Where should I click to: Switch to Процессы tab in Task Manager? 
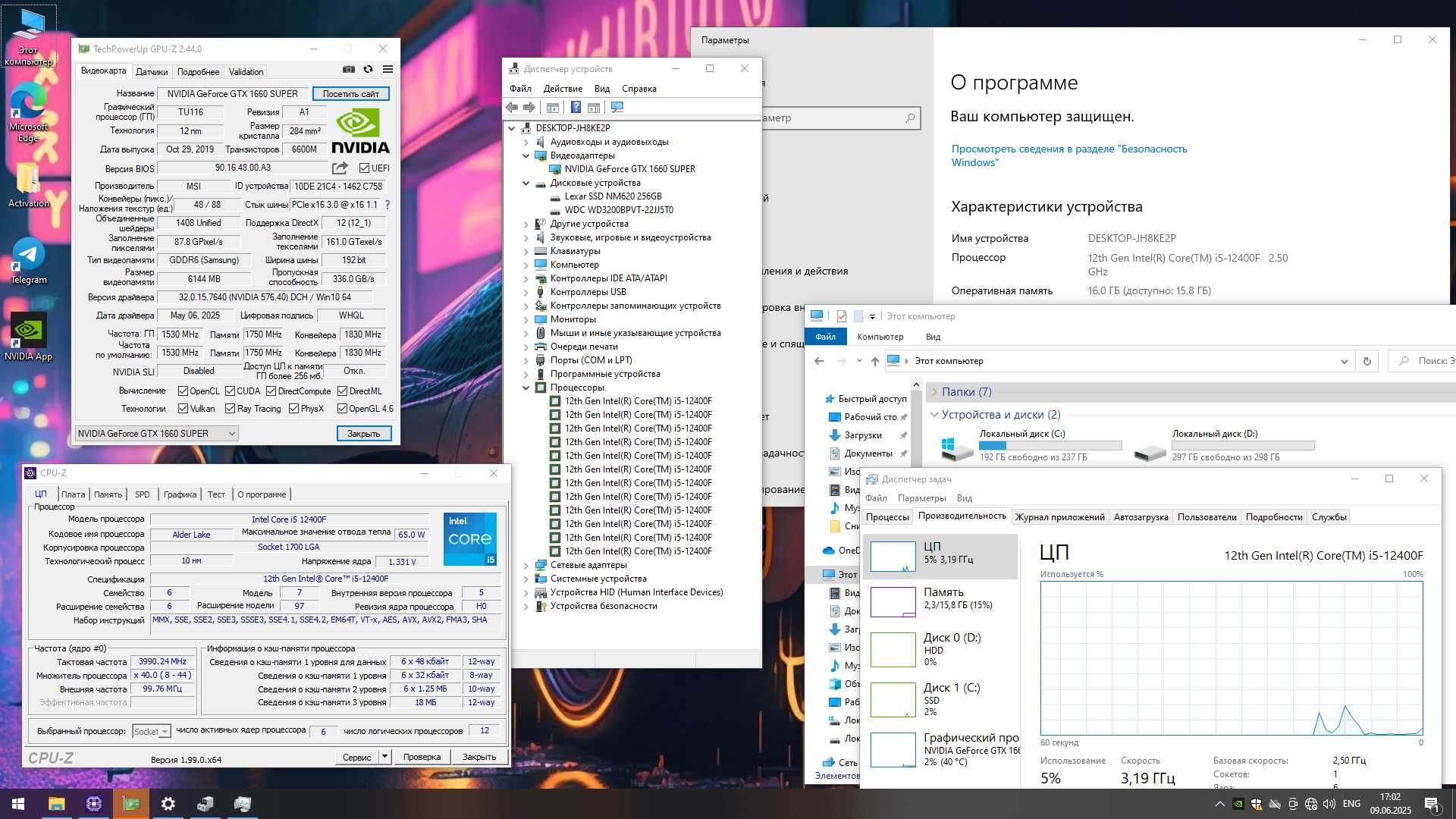[887, 517]
